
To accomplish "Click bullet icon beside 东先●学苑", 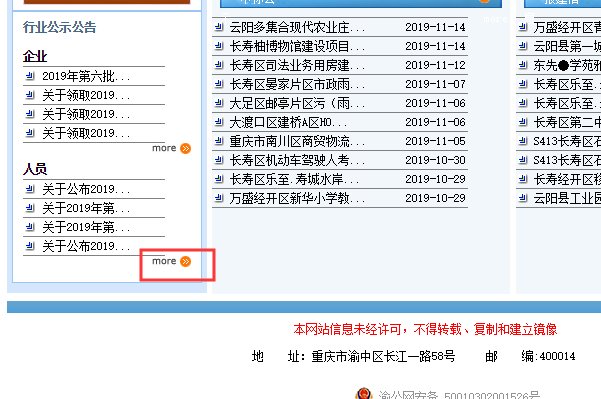I will point(523,65).
